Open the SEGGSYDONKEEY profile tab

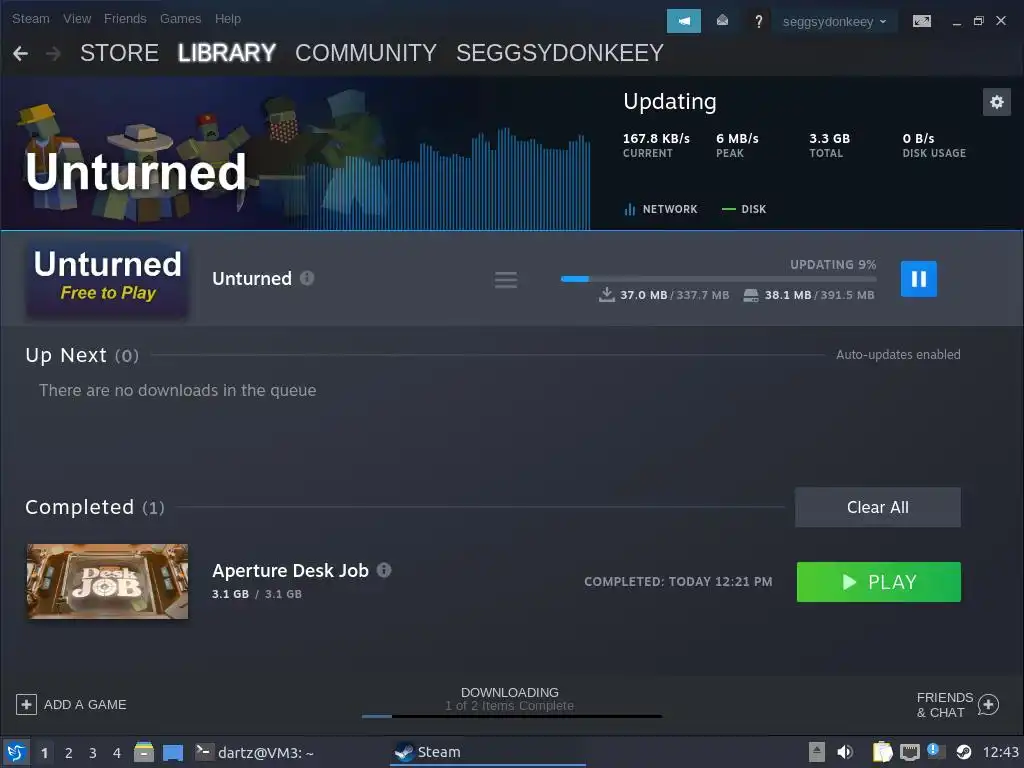(x=560, y=53)
